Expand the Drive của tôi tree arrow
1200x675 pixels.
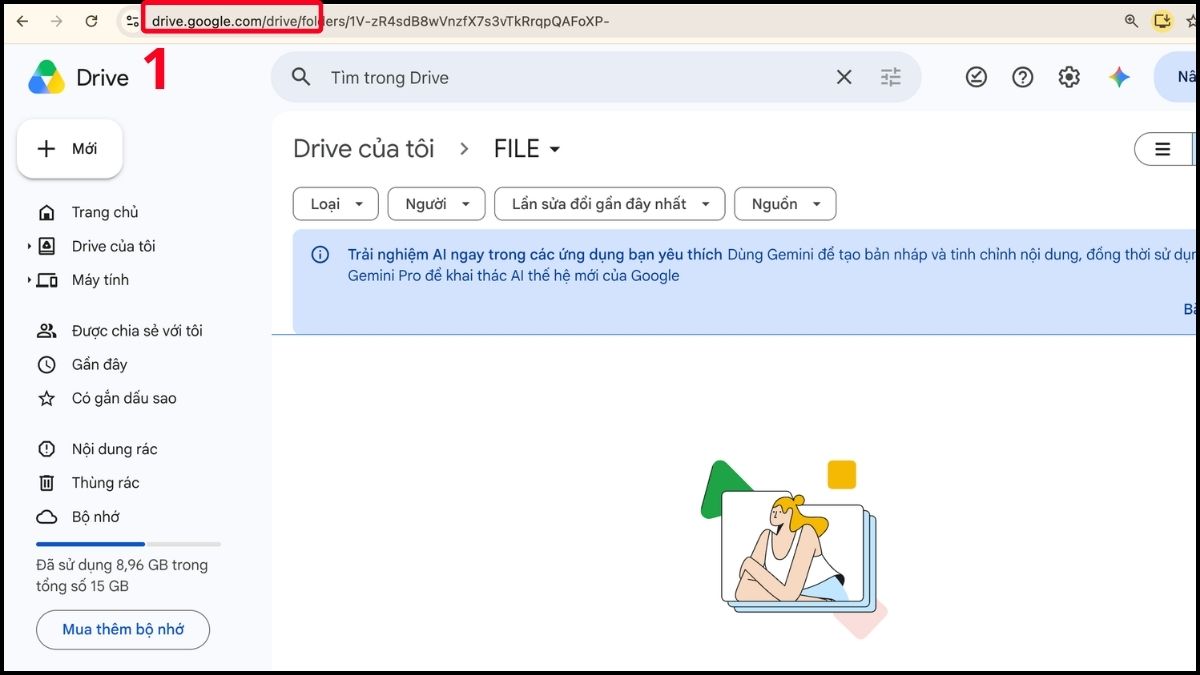click(29, 246)
